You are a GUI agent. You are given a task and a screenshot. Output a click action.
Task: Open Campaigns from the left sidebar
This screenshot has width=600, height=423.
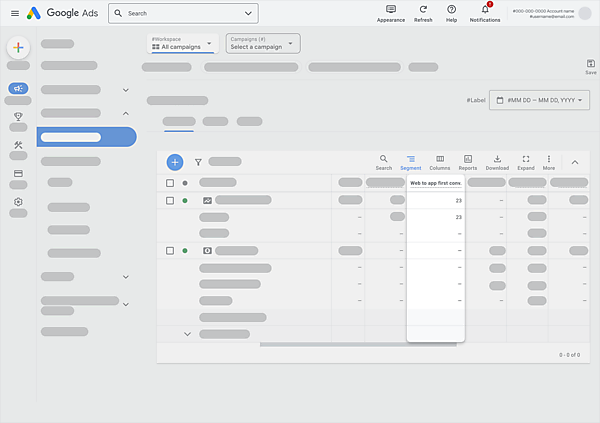[x=18, y=88]
